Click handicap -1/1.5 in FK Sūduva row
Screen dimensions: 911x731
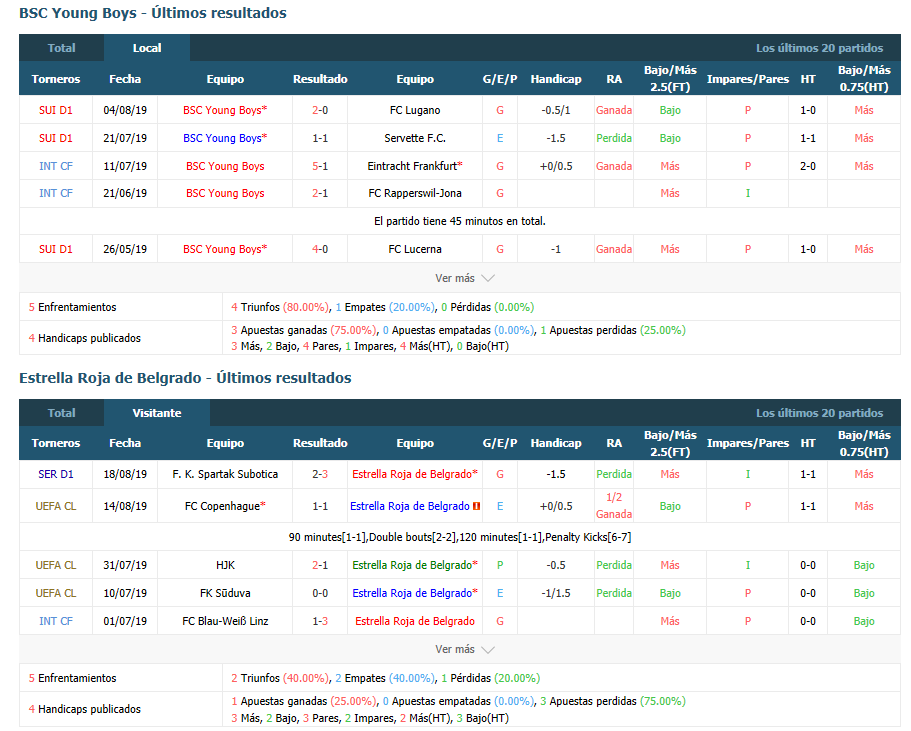pos(556,593)
